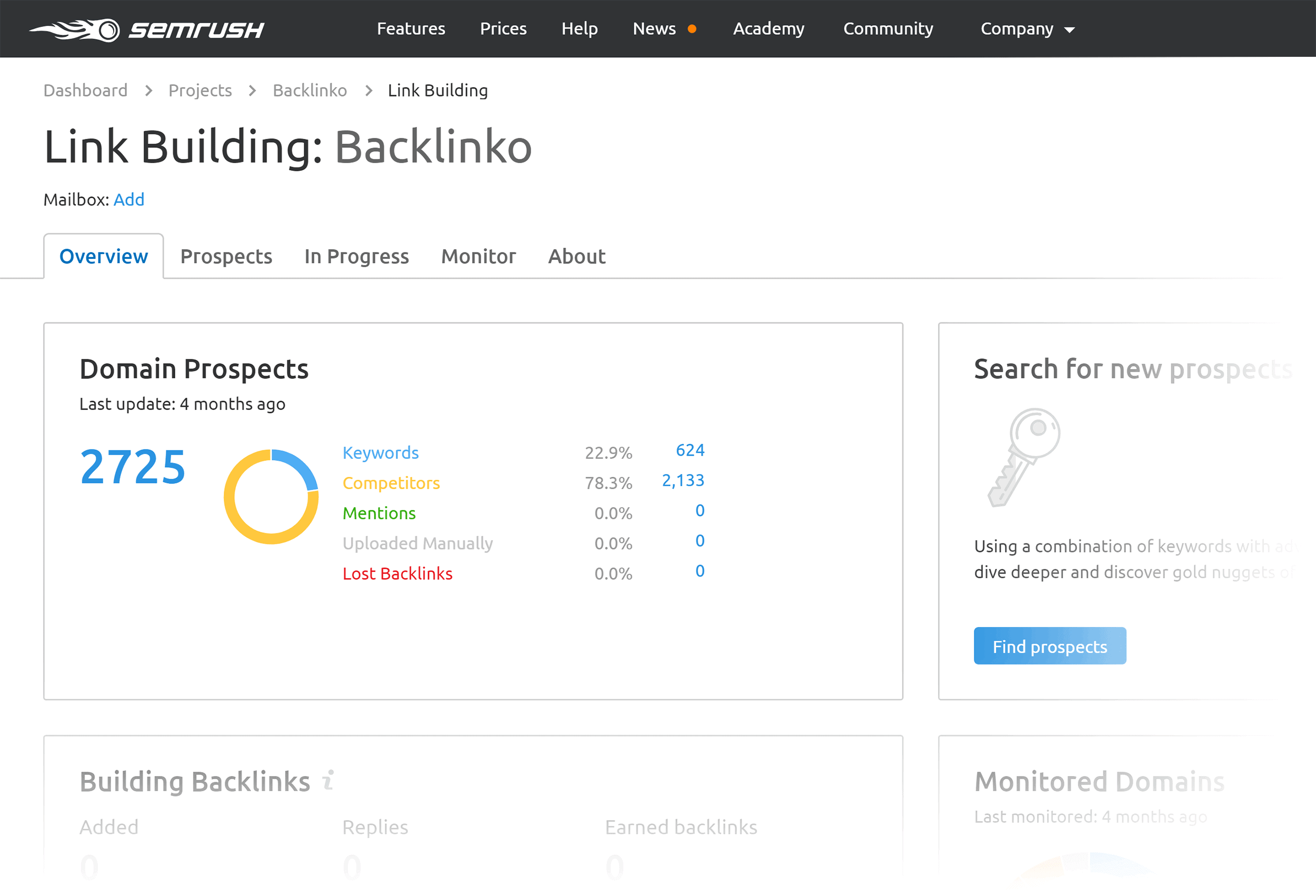
Task: Click the 78.3% Competitors percentage
Action: (608, 483)
